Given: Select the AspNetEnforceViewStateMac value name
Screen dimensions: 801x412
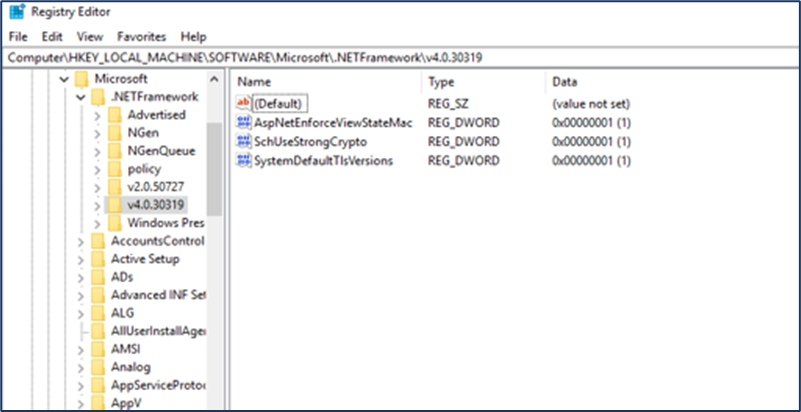Looking at the screenshot, I should tap(333, 123).
